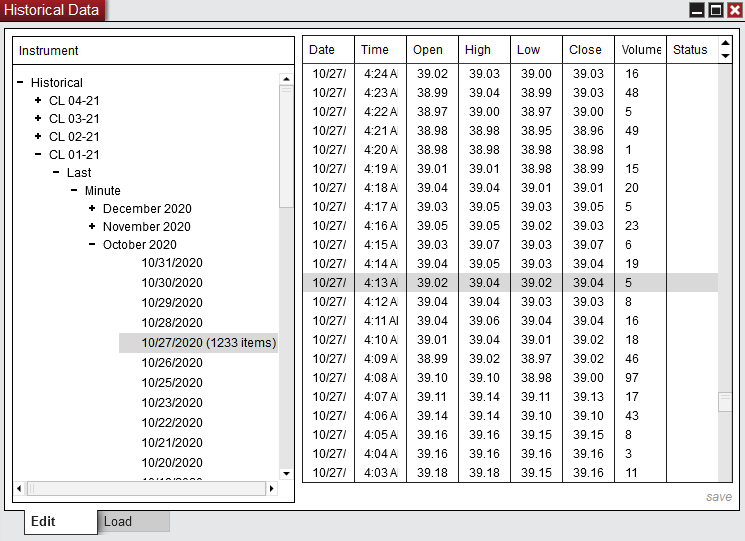Select 10/20/2020 in the tree

click(x=172, y=462)
